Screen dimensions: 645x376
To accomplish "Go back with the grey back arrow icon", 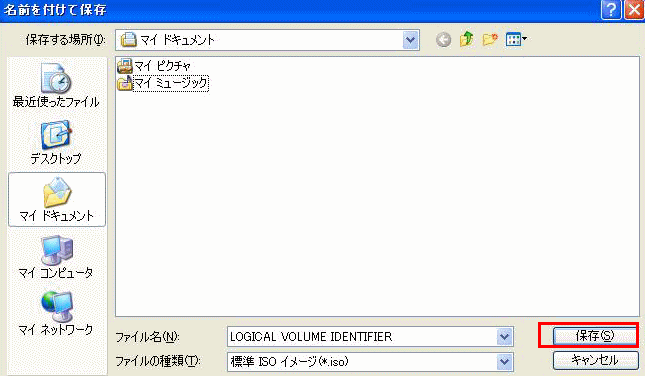I will click(443, 40).
